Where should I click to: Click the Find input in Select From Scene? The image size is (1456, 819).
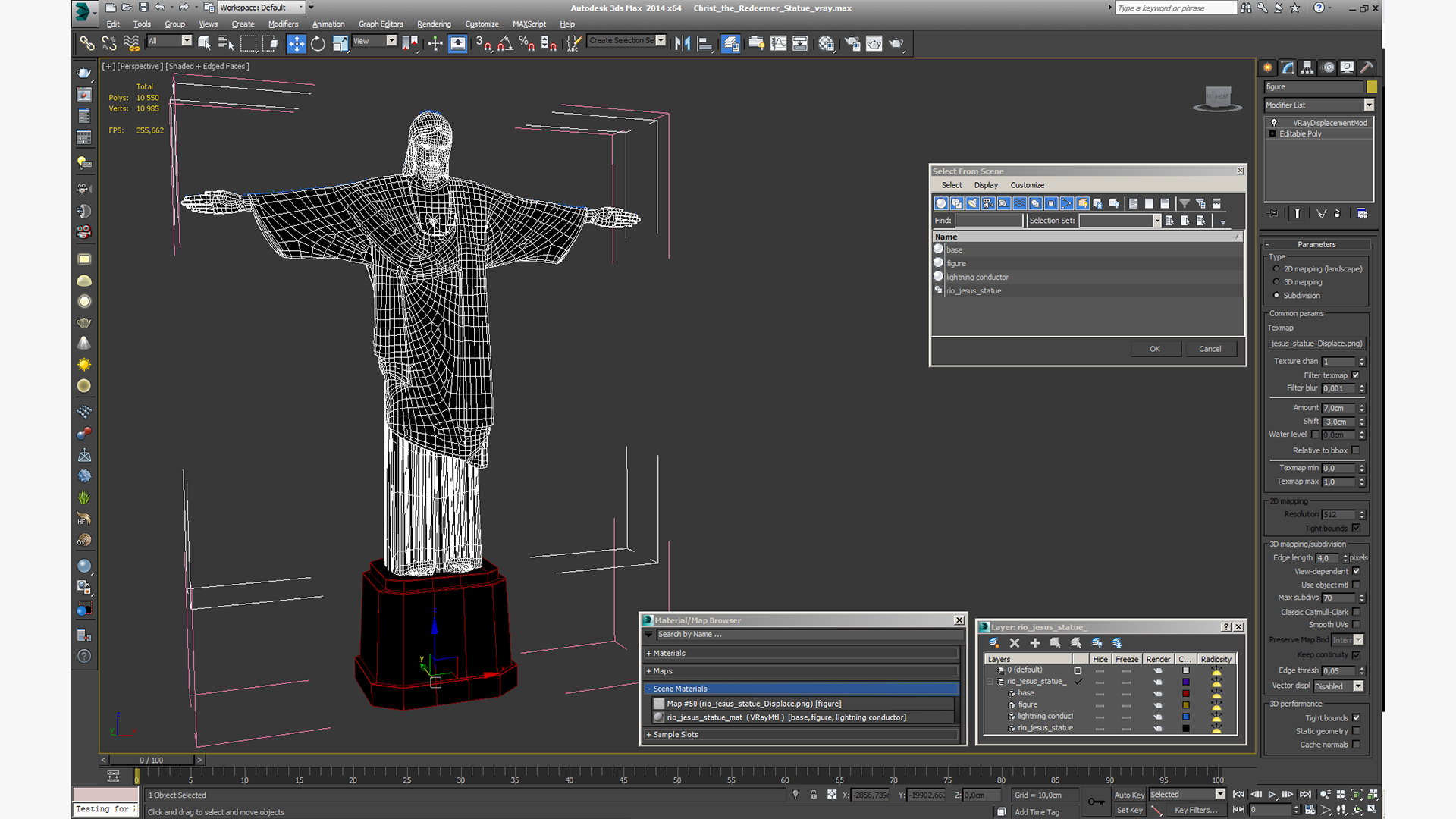pyautogui.click(x=989, y=221)
